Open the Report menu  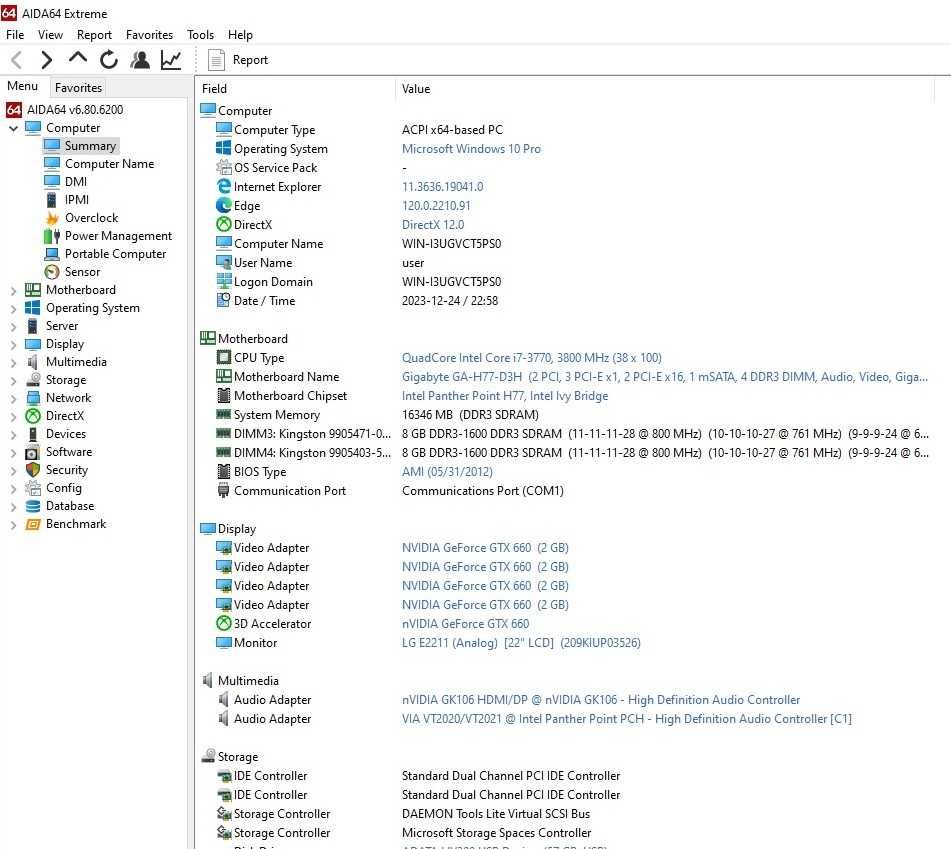point(94,35)
